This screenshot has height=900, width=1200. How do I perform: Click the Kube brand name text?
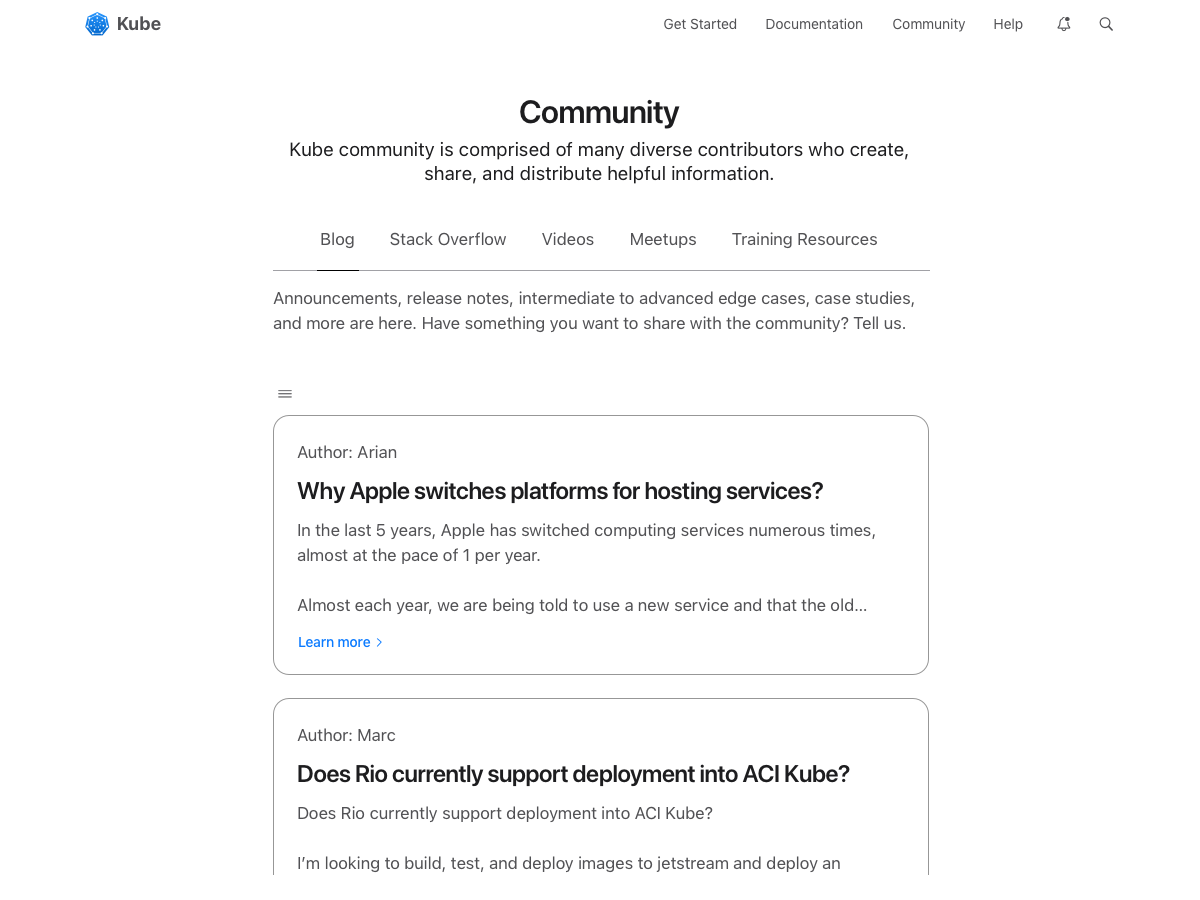139,24
